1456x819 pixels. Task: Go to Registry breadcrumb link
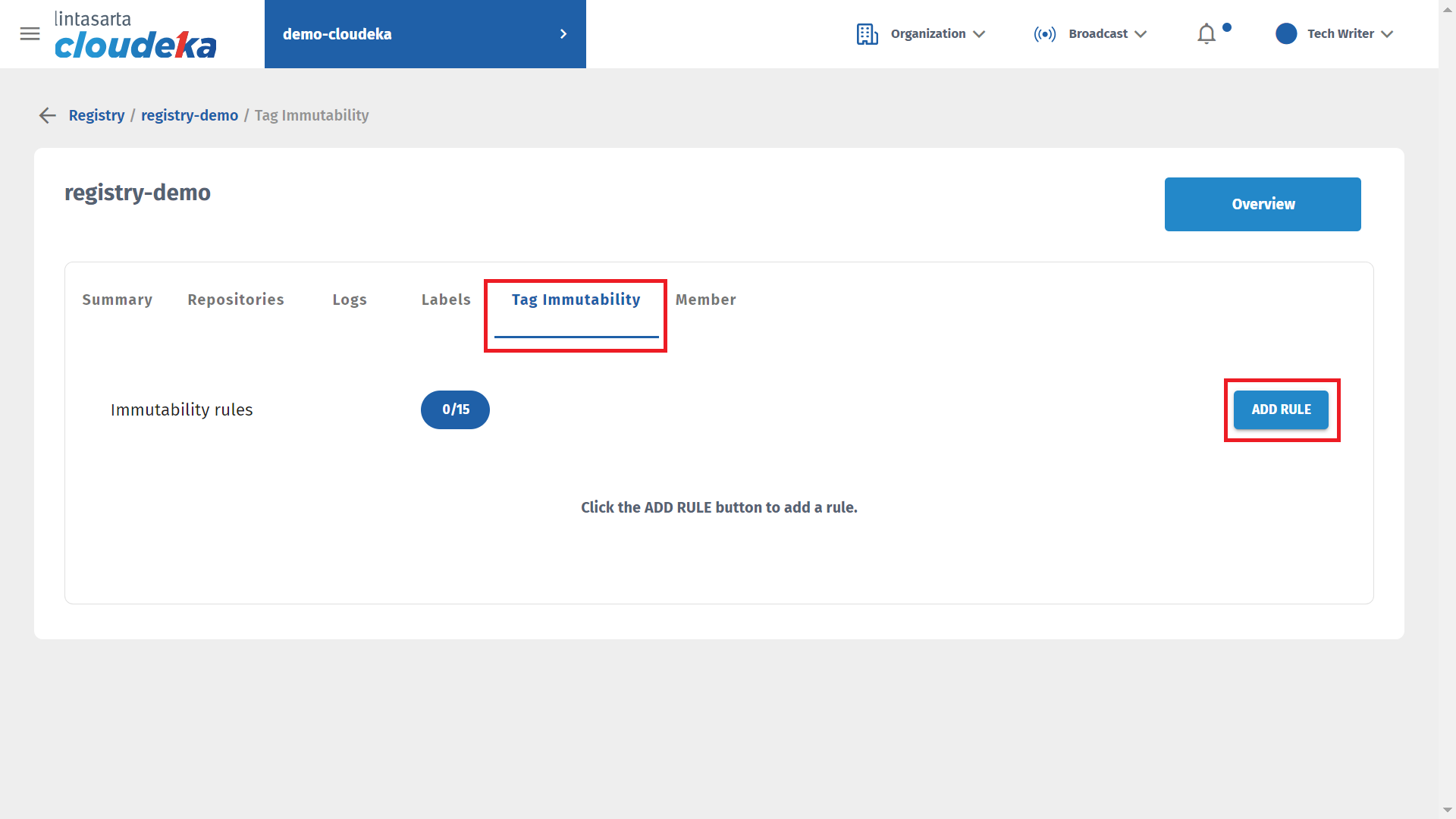click(96, 115)
